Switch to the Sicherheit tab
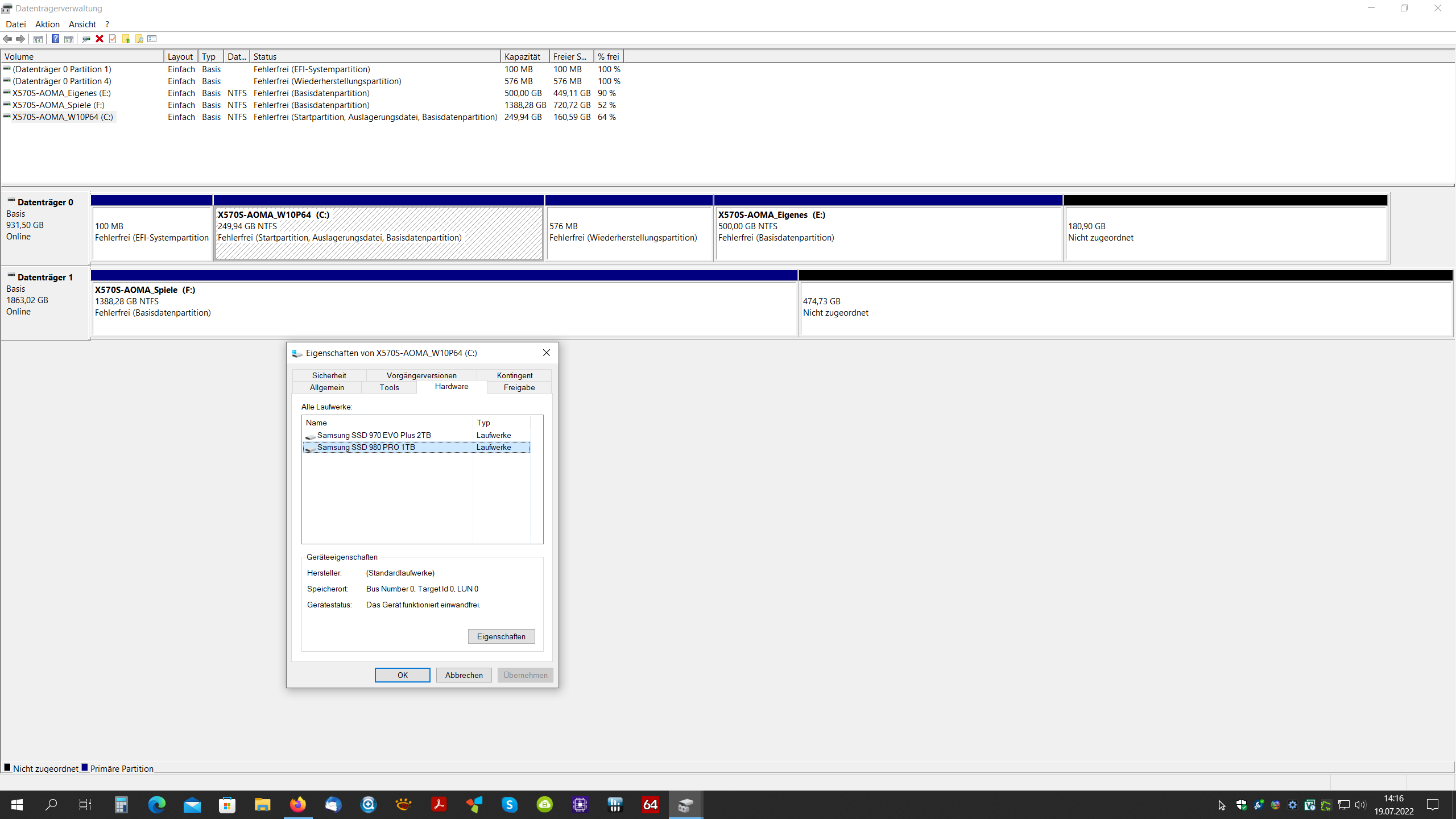The image size is (1456, 819). click(329, 375)
